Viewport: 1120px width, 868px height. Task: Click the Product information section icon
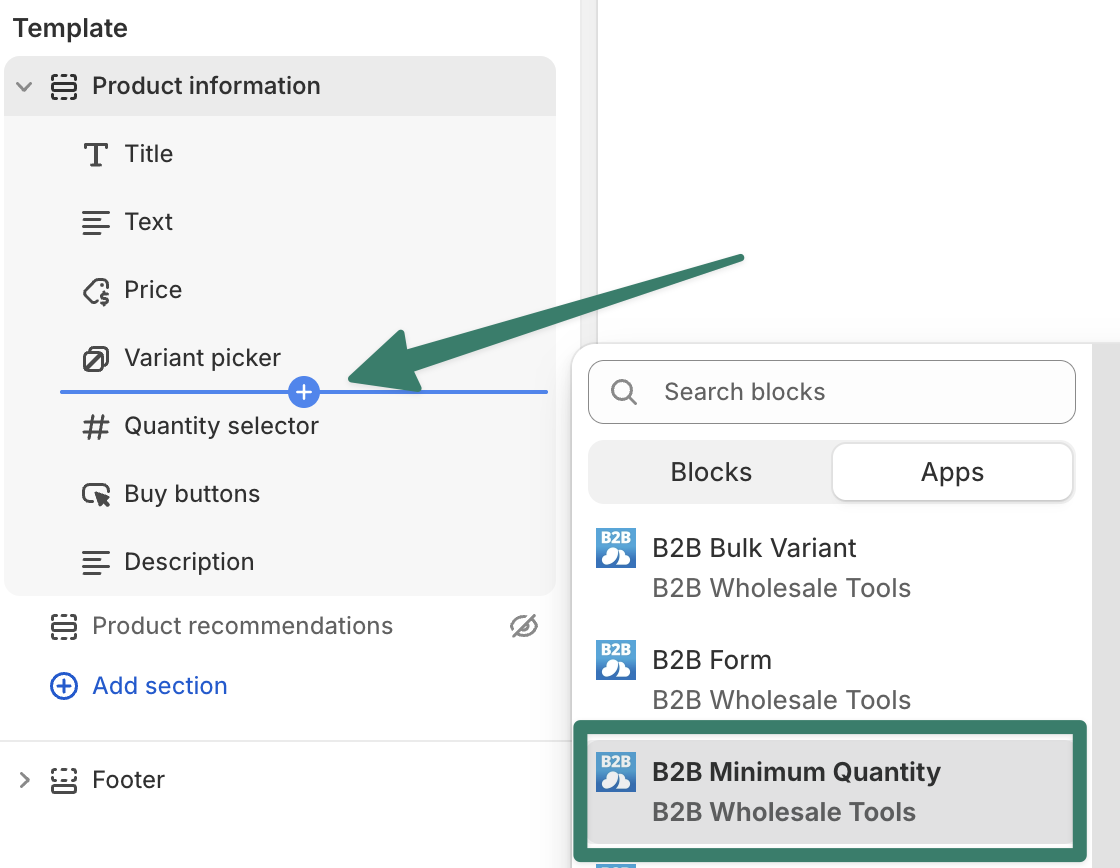pos(64,87)
